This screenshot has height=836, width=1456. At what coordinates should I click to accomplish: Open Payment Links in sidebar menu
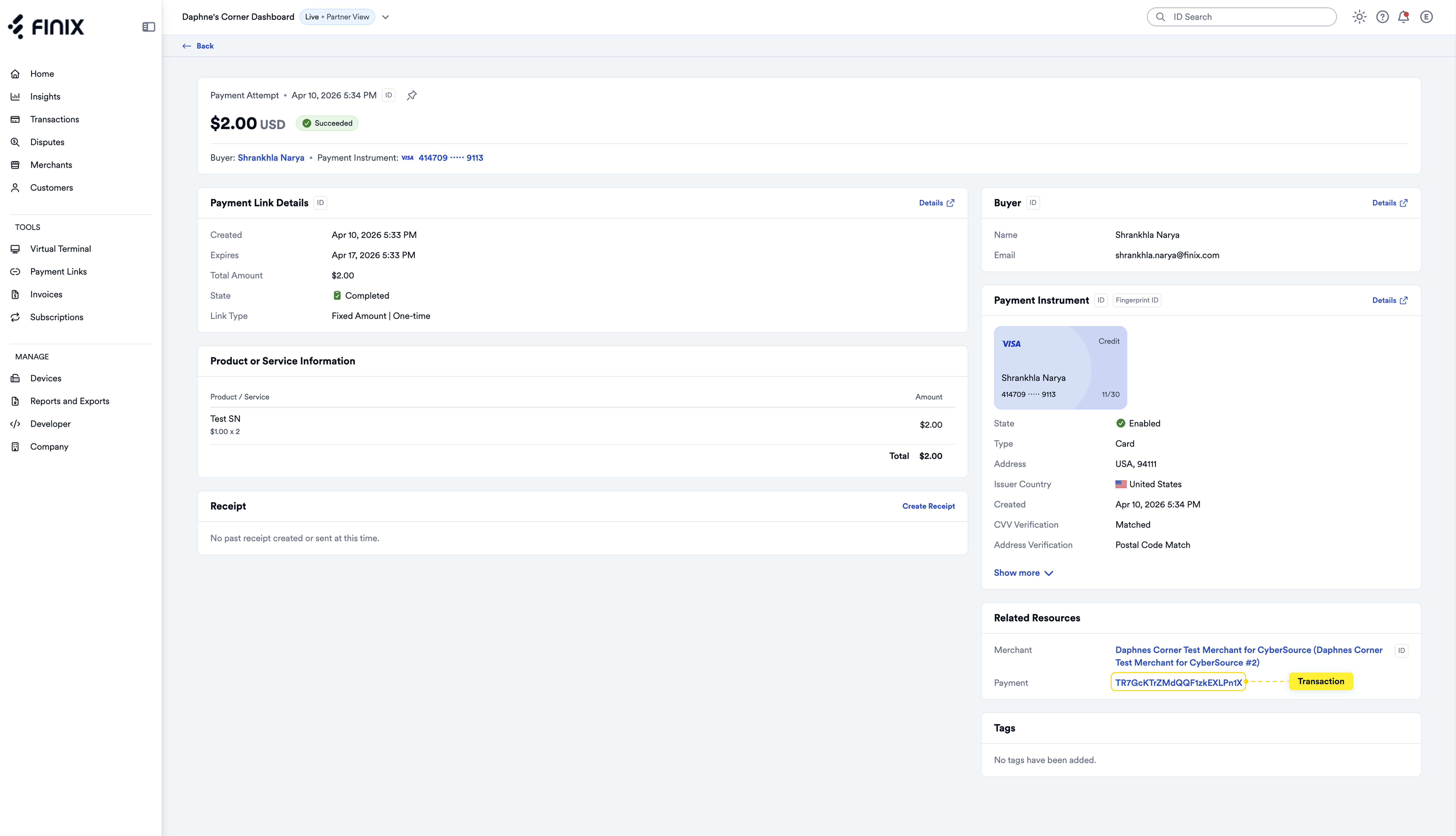pos(59,272)
